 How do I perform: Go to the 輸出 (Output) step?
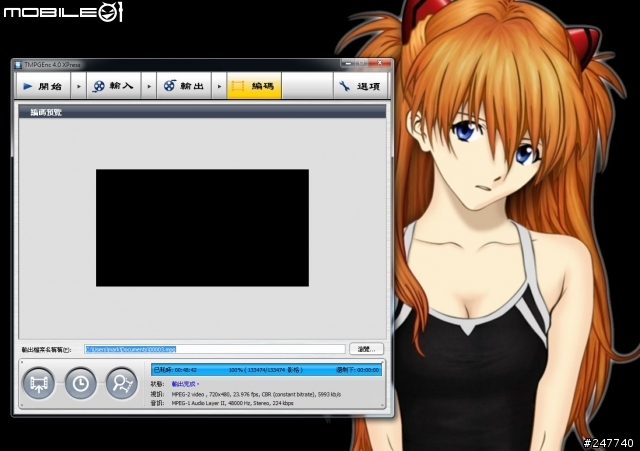[x=184, y=86]
